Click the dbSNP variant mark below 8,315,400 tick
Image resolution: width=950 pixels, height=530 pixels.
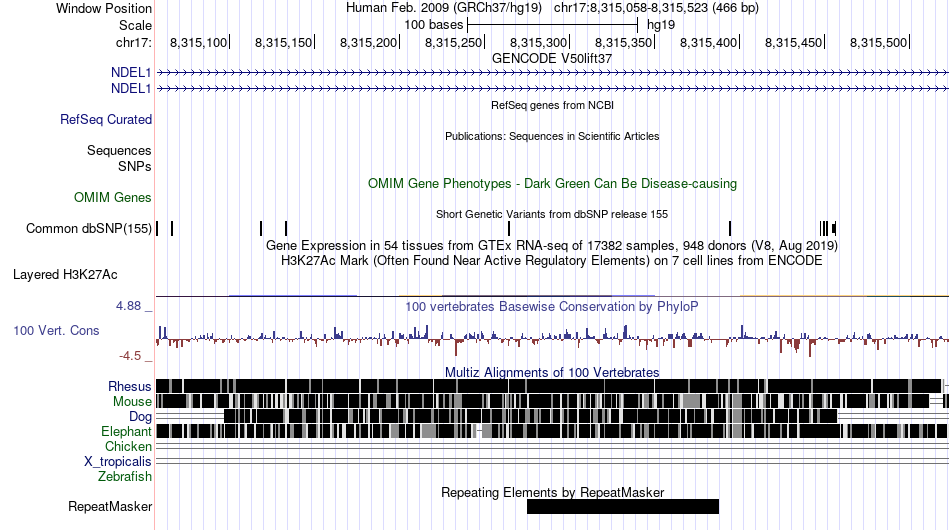pyautogui.click(x=730, y=228)
